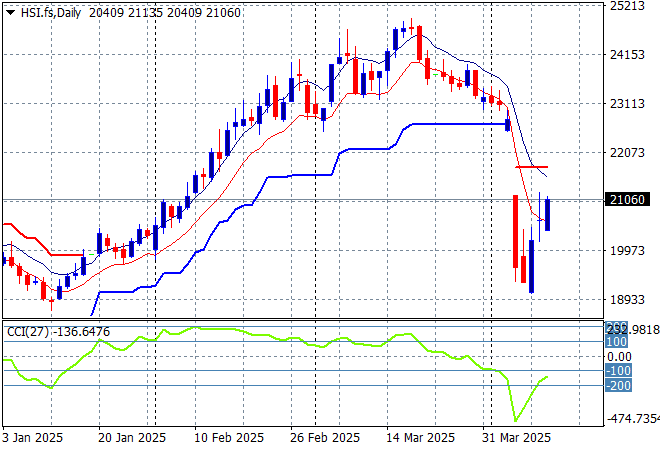Click the CCI 0.00 level label
The width and height of the screenshot is (660, 450).
(619, 357)
